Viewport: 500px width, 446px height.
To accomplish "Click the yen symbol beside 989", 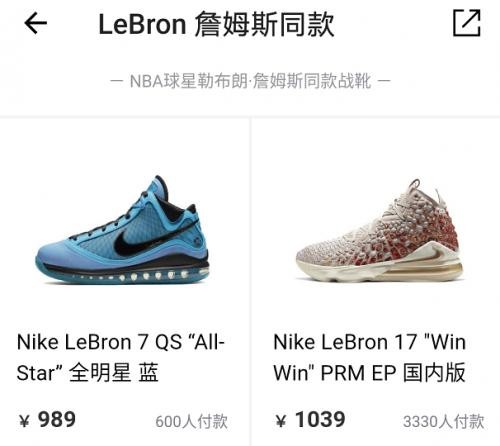I will tap(24, 421).
